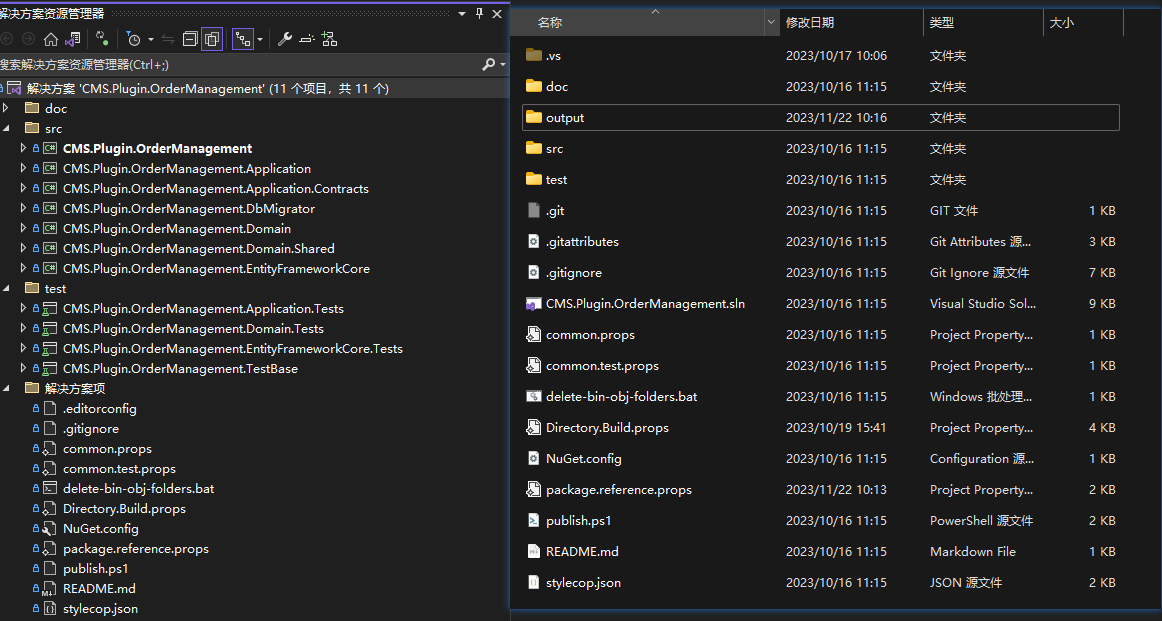This screenshot has width=1162, height=621.
Task: Click the rightmost hierarchy icon in the toolbar
Action: (329, 39)
